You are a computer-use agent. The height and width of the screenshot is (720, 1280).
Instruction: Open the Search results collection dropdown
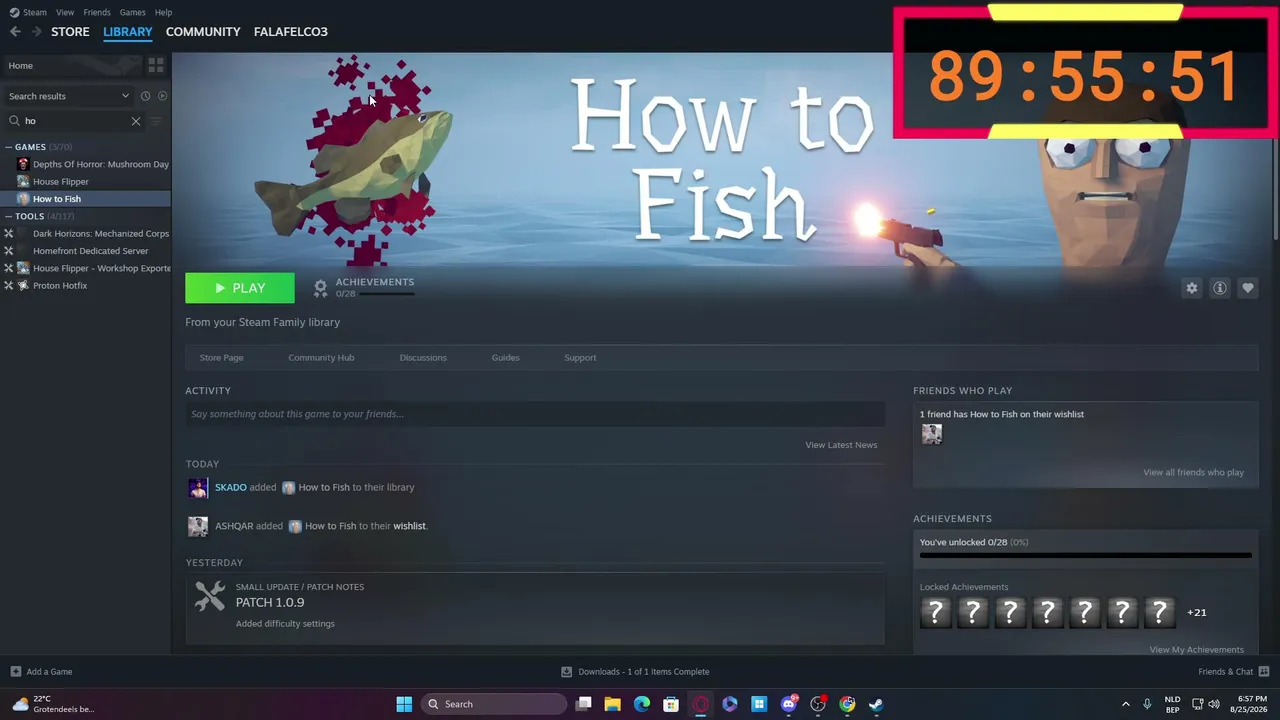68,96
